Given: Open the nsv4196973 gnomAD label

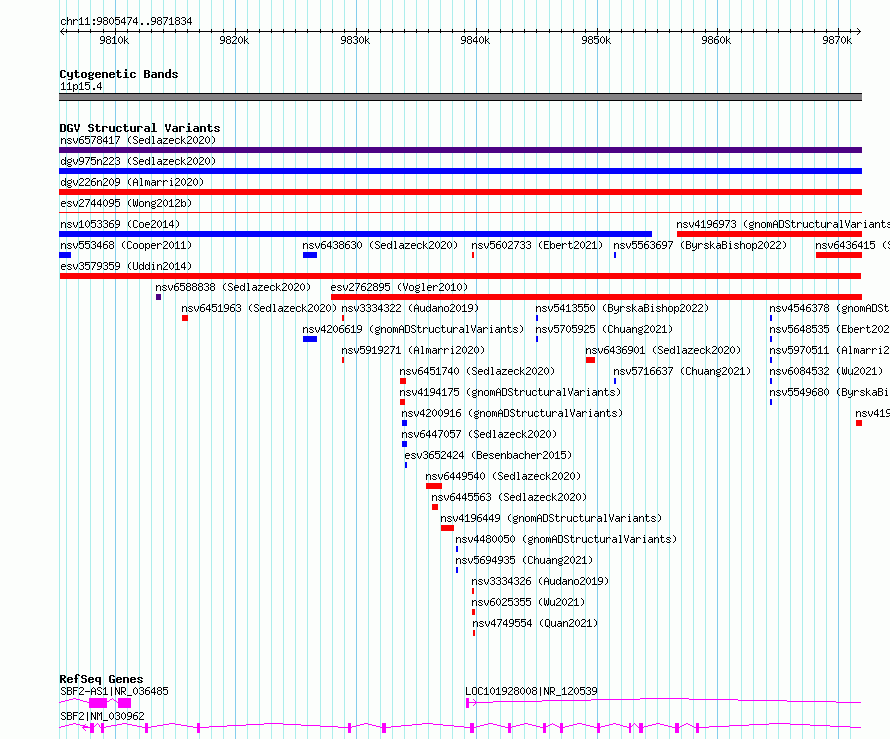Looking at the screenshot, I should click(x=783, y=224).
